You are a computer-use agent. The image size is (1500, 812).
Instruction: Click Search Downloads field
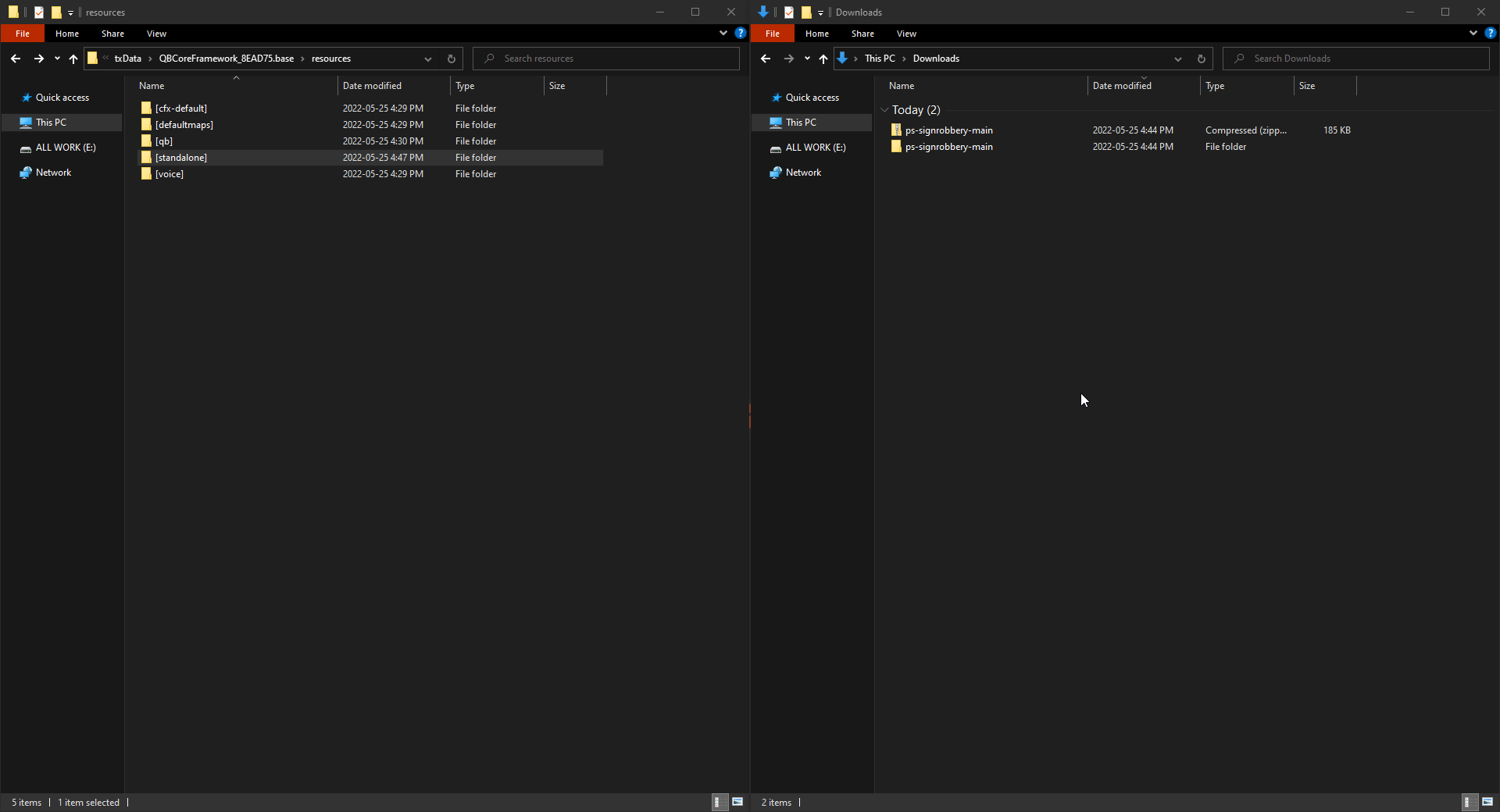1356,59
